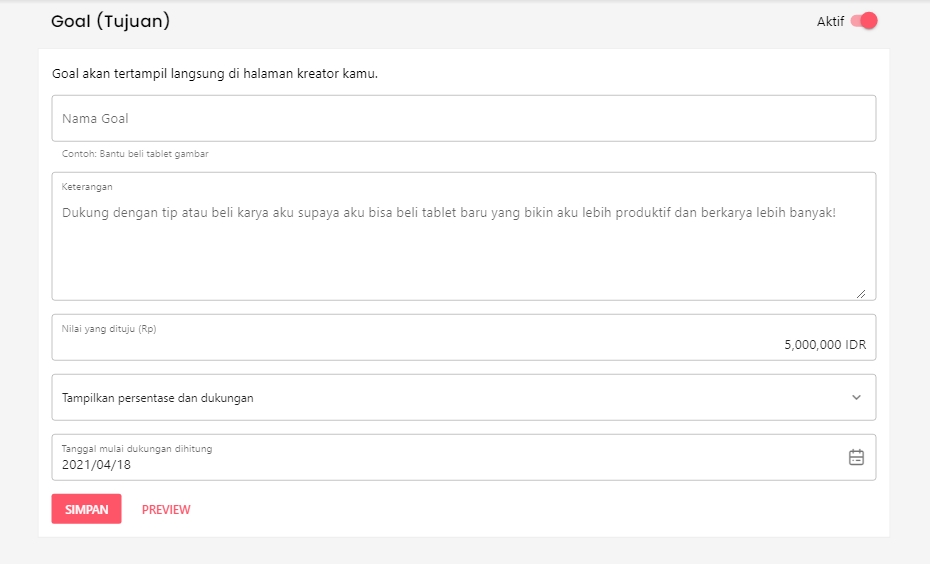
Task: Click the placeholder text Dukung dengan tip
Action: (x=448, y=212)
